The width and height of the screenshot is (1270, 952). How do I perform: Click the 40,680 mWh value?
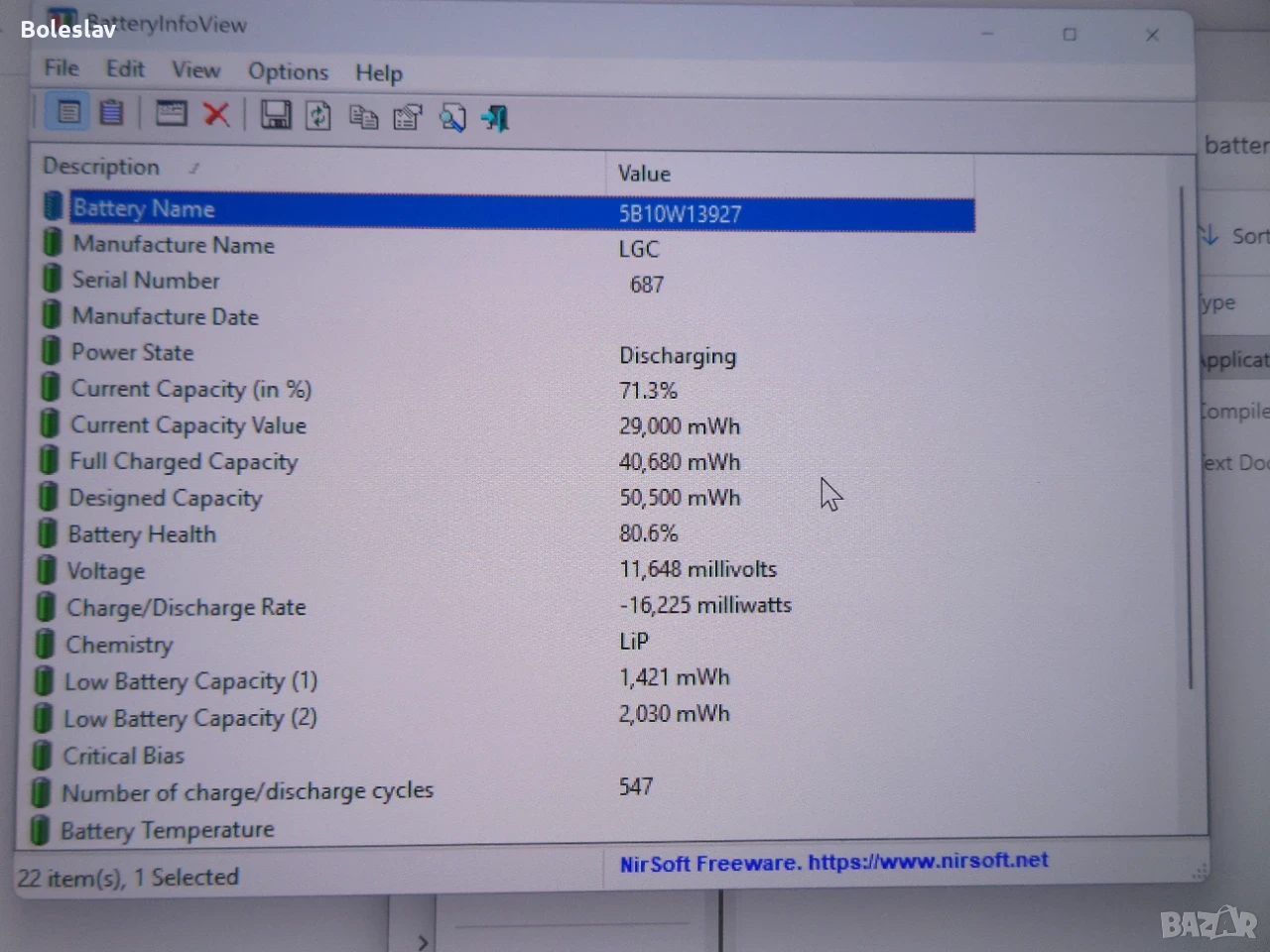click(680, 462)
